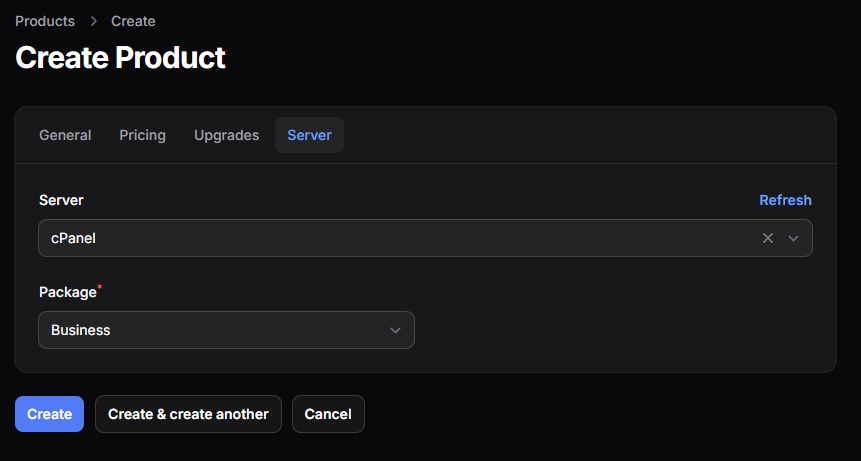Image resolution: width=861 pixels, height=461 pixels.
Task: Click the Package field label
Action: pyautogui.click(x=67, y=292)
